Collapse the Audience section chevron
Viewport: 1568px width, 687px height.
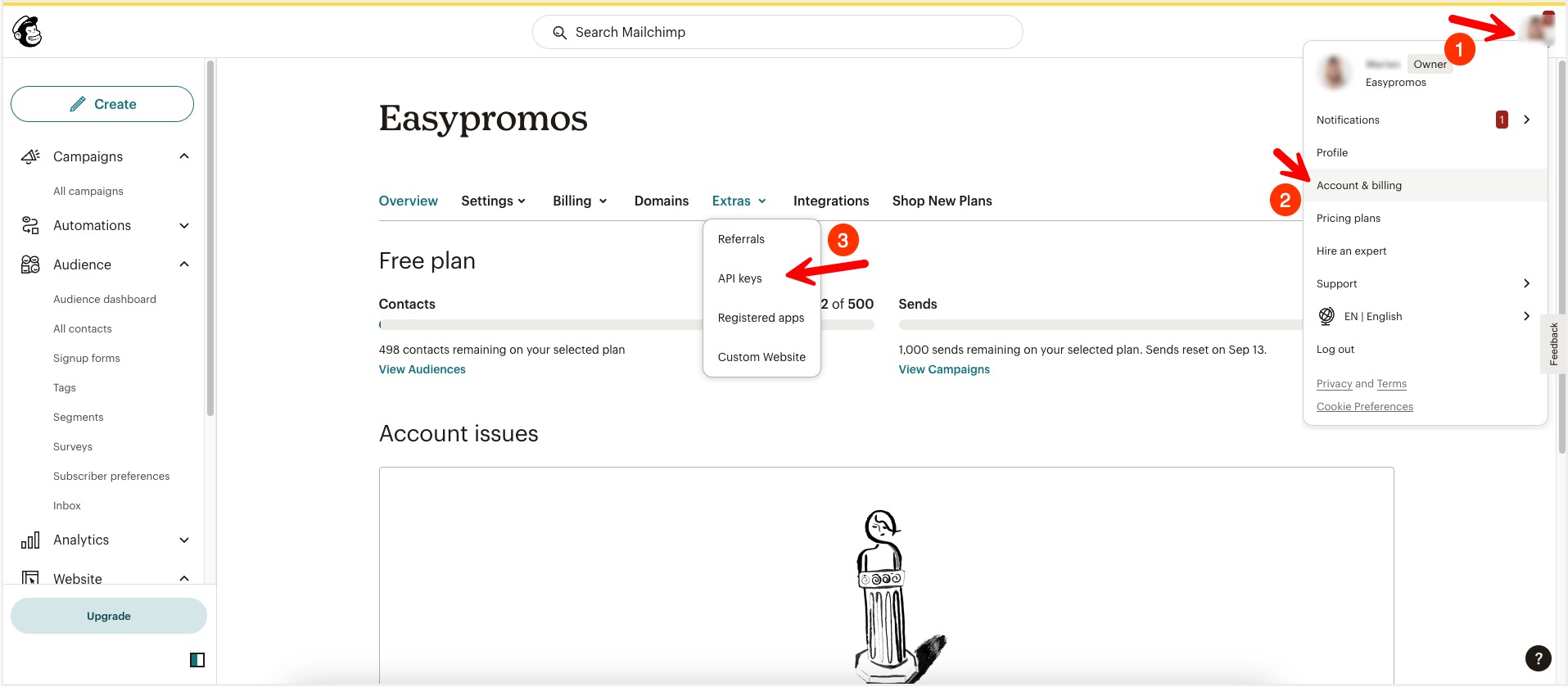click(184, 264)
